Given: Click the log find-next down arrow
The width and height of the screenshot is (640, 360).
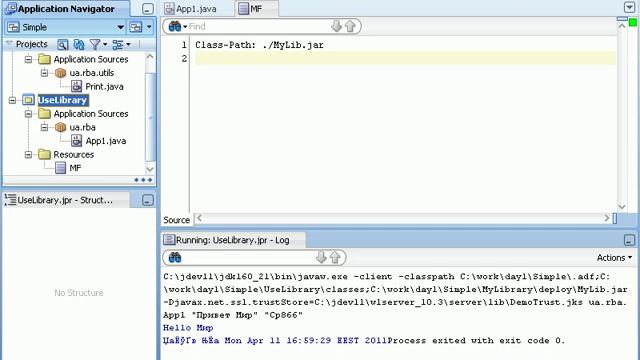Looking at the screenshot, I should pyautogui.click(x=321, y=258).
